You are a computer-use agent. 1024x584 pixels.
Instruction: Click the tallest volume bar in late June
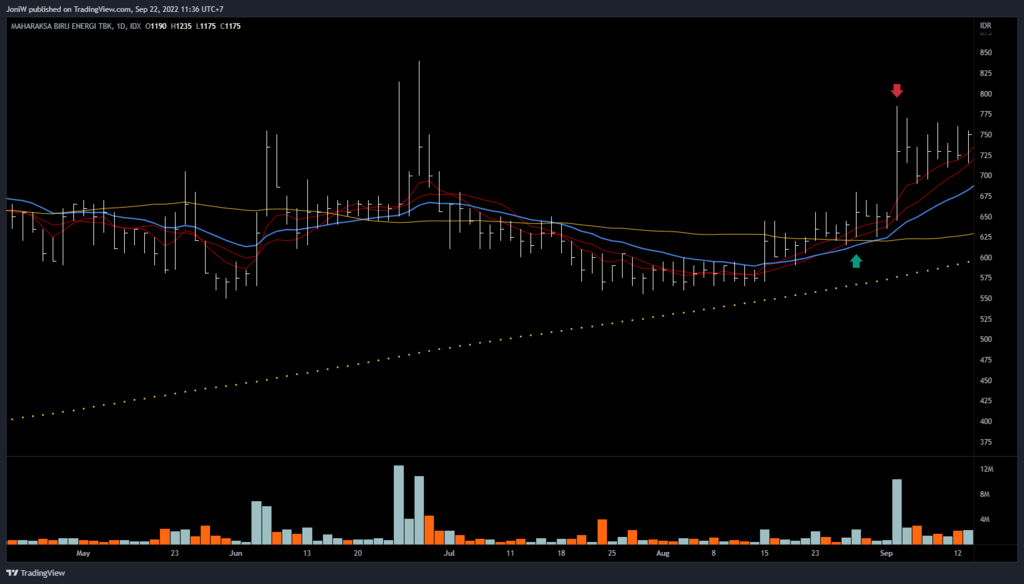399,505
